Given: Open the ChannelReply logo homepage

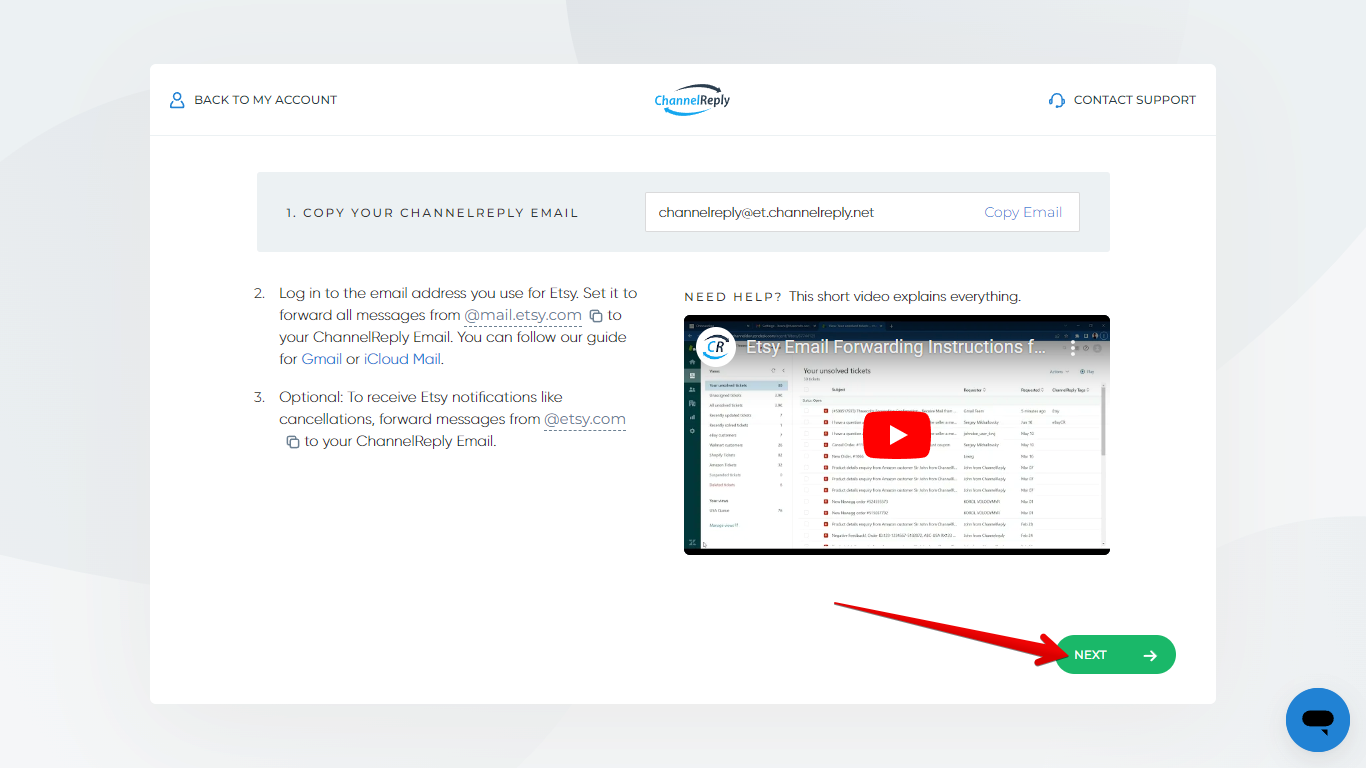Looking at the screenshot, I should pyautogui.click(x=692, y=100).
